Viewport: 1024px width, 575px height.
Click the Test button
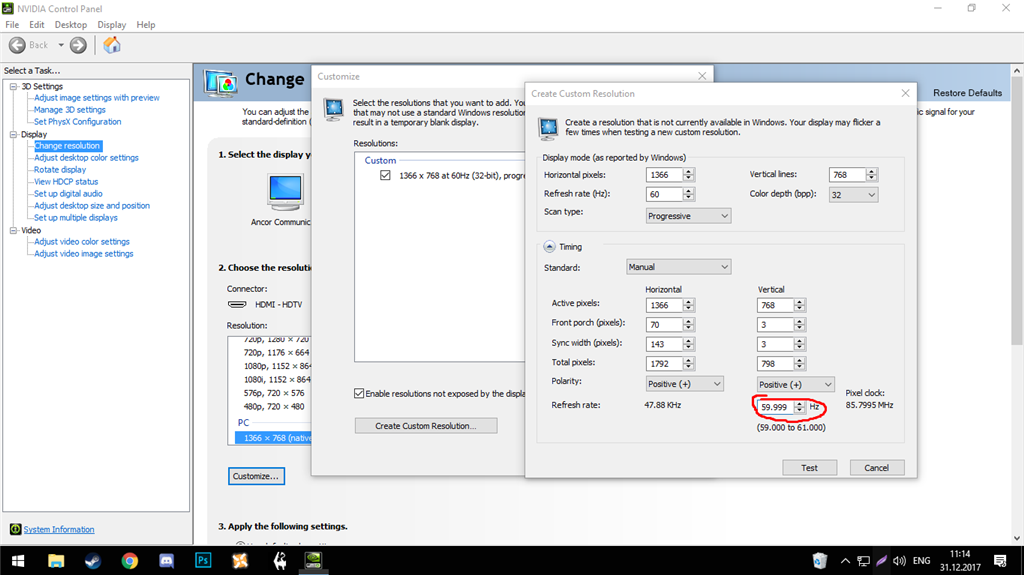pyautogui.click(x=809, y=468)
